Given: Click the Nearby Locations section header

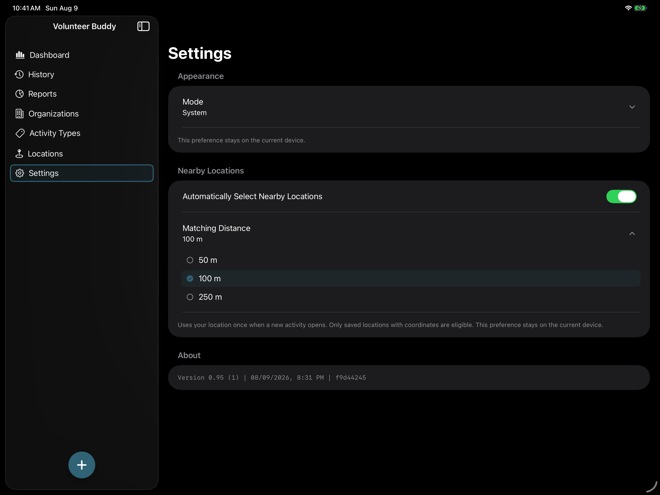Looking at the screenshot, I should point(210,170).
